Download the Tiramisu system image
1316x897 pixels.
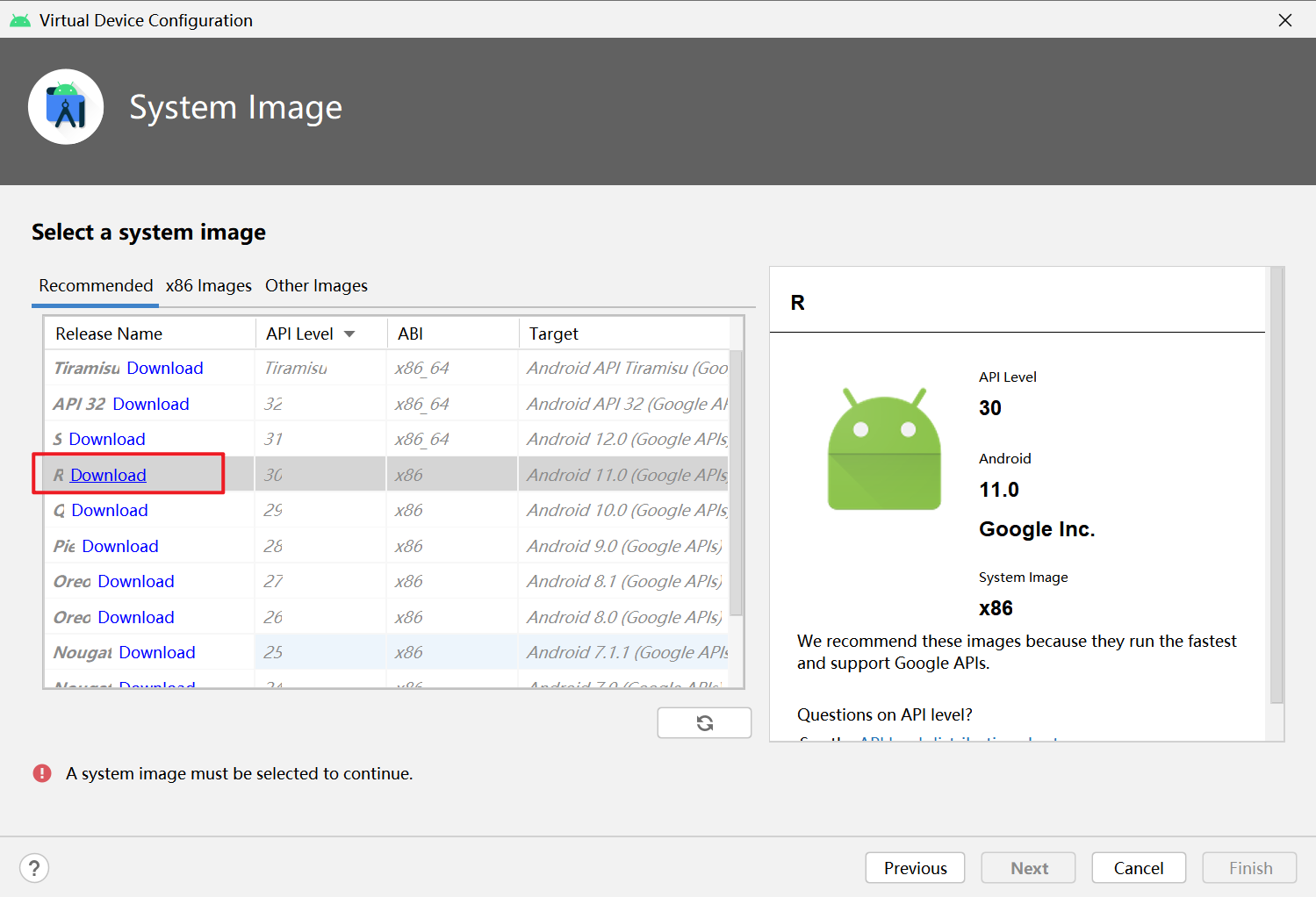165,368
